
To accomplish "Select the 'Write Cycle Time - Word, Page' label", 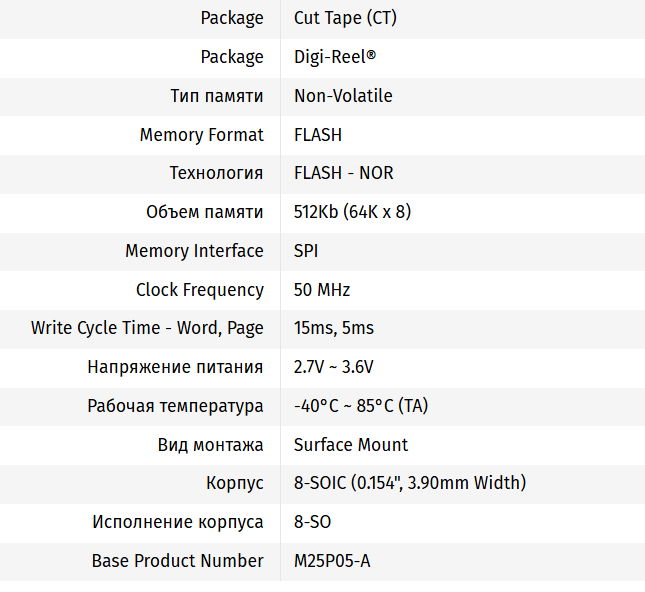I will [147, 328].
